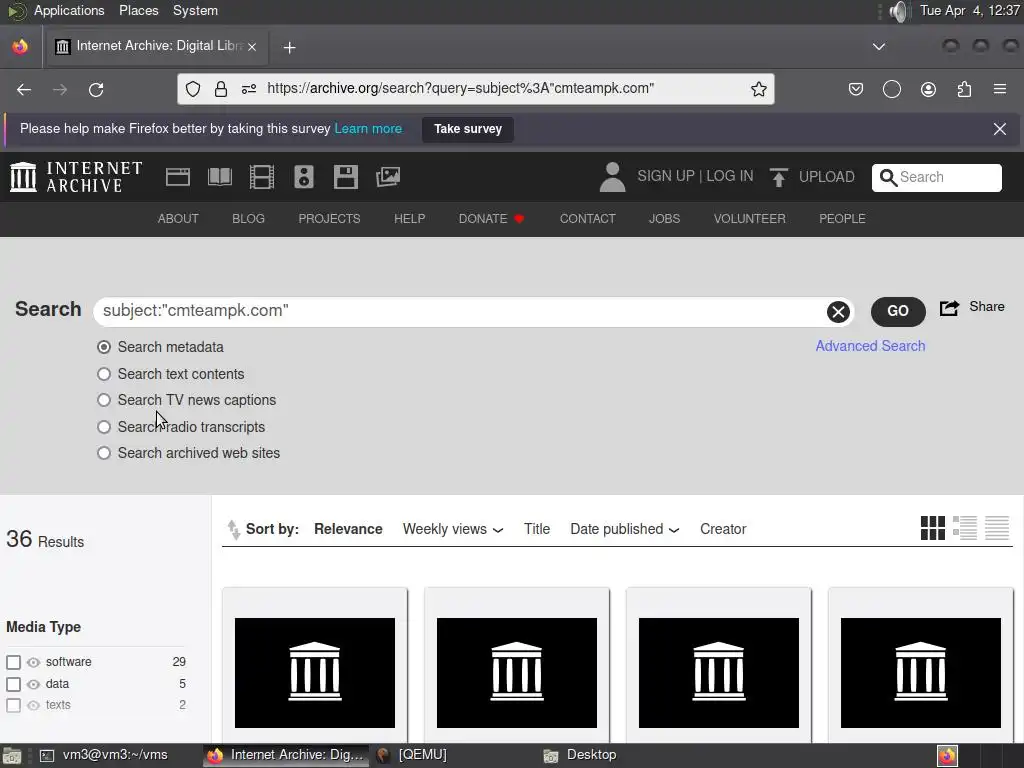Adjust system volume speaker icon
The width and height of the screenshot is (1024, 768).
tap(899, 11)
